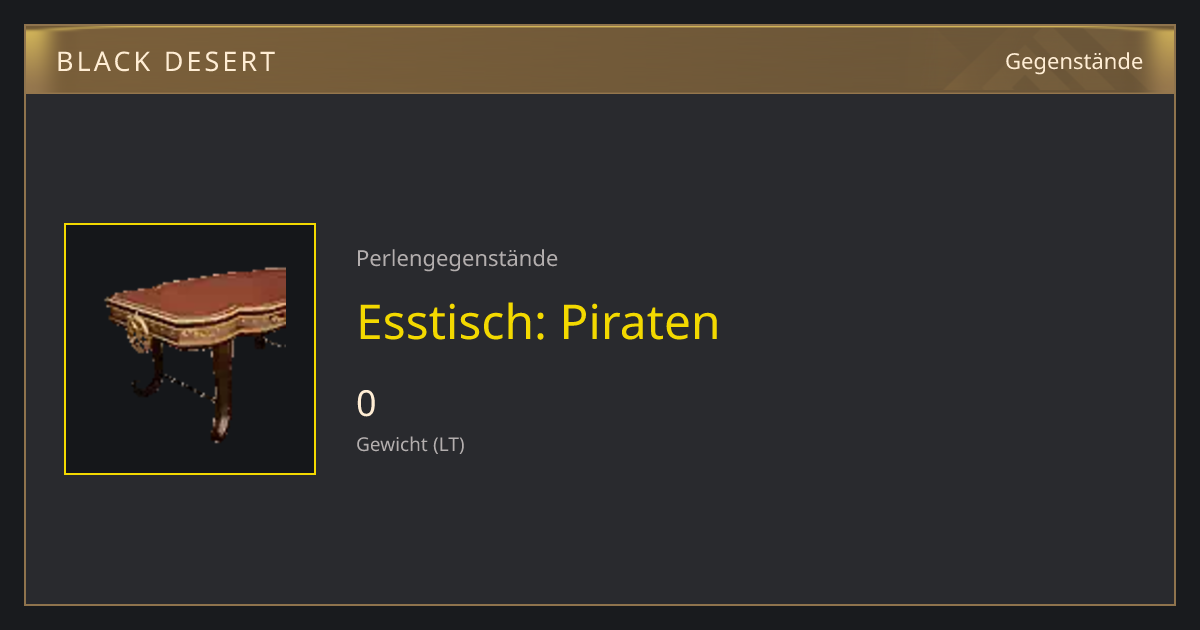Select the Perlengegenstände category label
This screenshot has width=1200, height=630.
tap(457, 258)
